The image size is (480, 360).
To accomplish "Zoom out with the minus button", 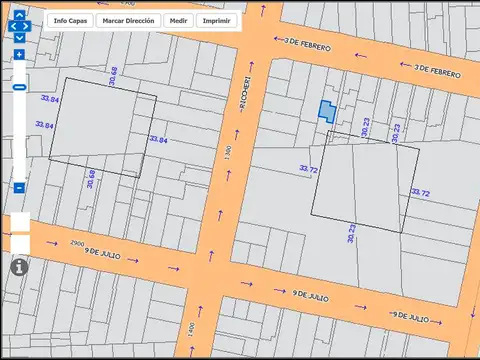I will tap(19, 188).
